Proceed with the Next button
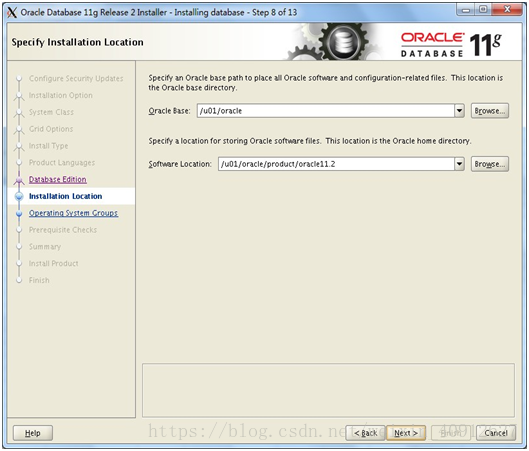The height and width of the screenshot is (451, 529). click(x=406, y=433)
